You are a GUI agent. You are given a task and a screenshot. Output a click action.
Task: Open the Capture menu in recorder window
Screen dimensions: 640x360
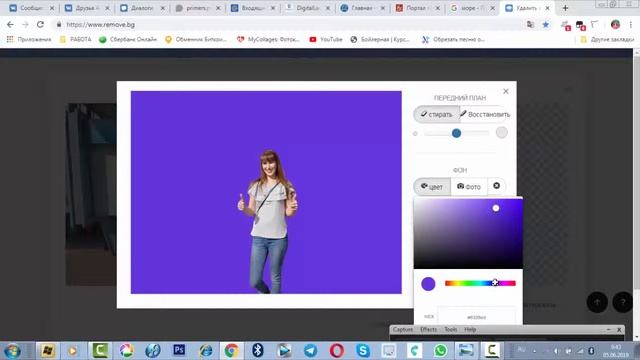[x=403, y=329]
